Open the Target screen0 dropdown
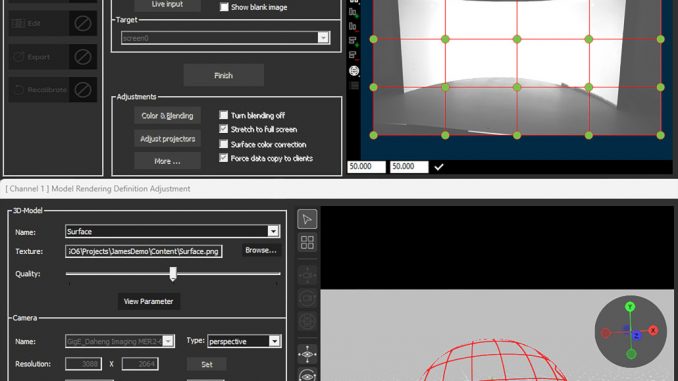 click(323, 38)
